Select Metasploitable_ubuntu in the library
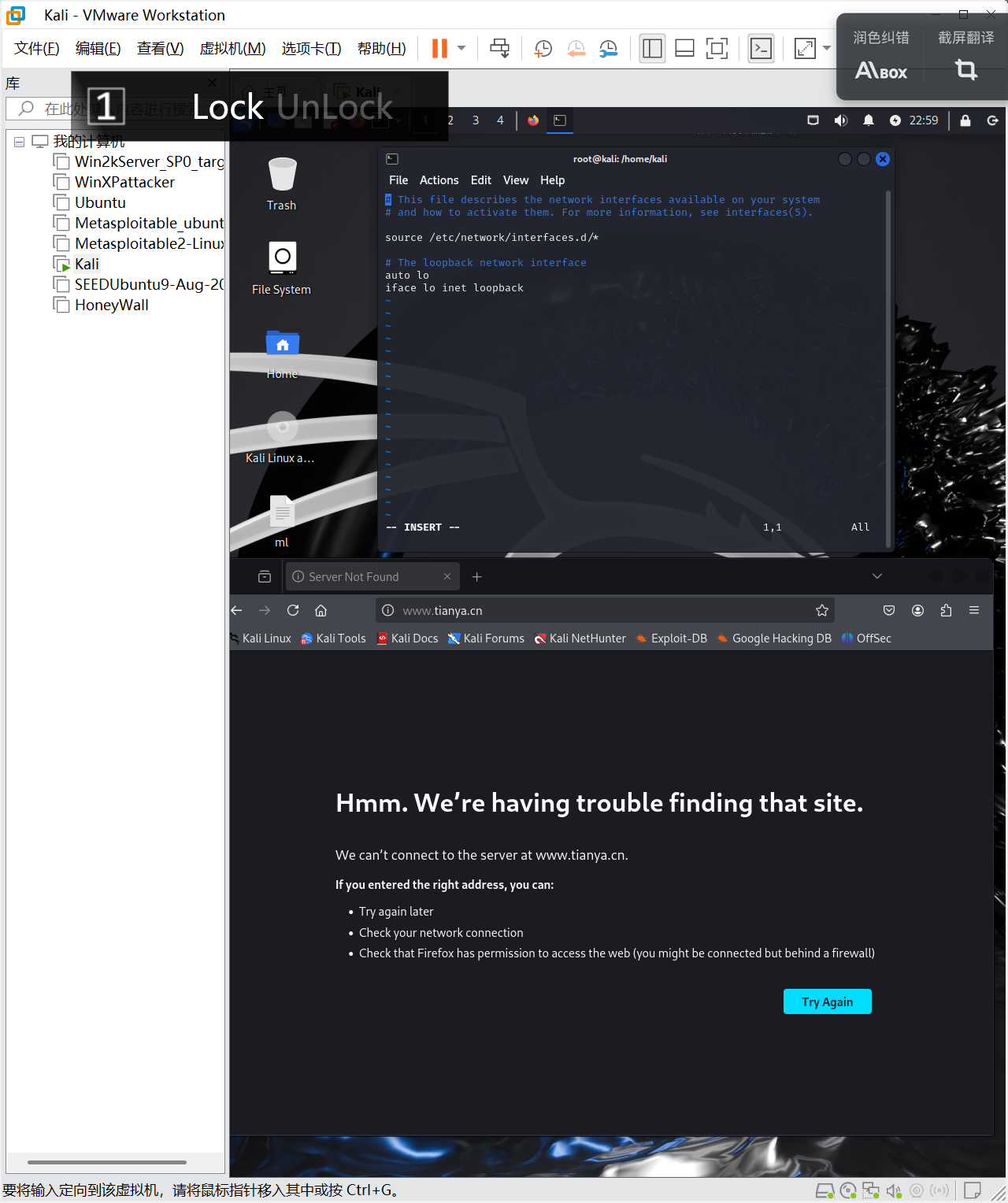Image resolution: width=1008 pixels, height=1203 pixels. 139,223
